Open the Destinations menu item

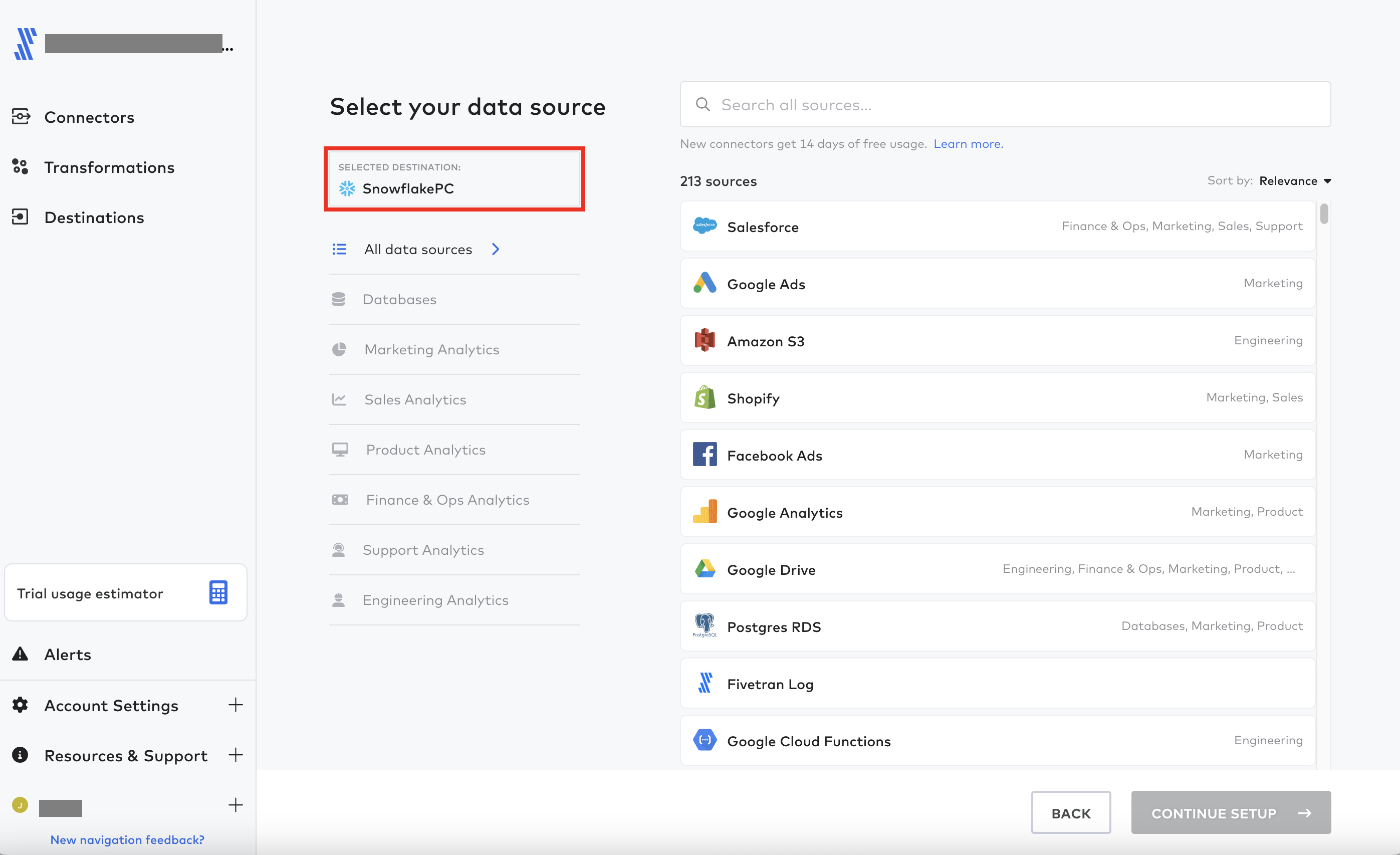coord(94,217)
